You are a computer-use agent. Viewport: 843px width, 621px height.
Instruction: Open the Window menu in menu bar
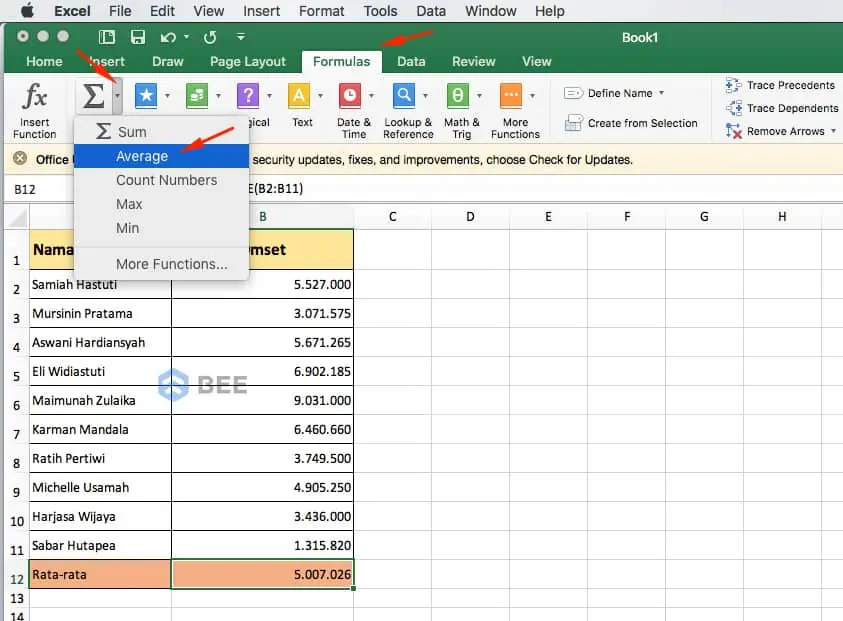tap(490, 11)
